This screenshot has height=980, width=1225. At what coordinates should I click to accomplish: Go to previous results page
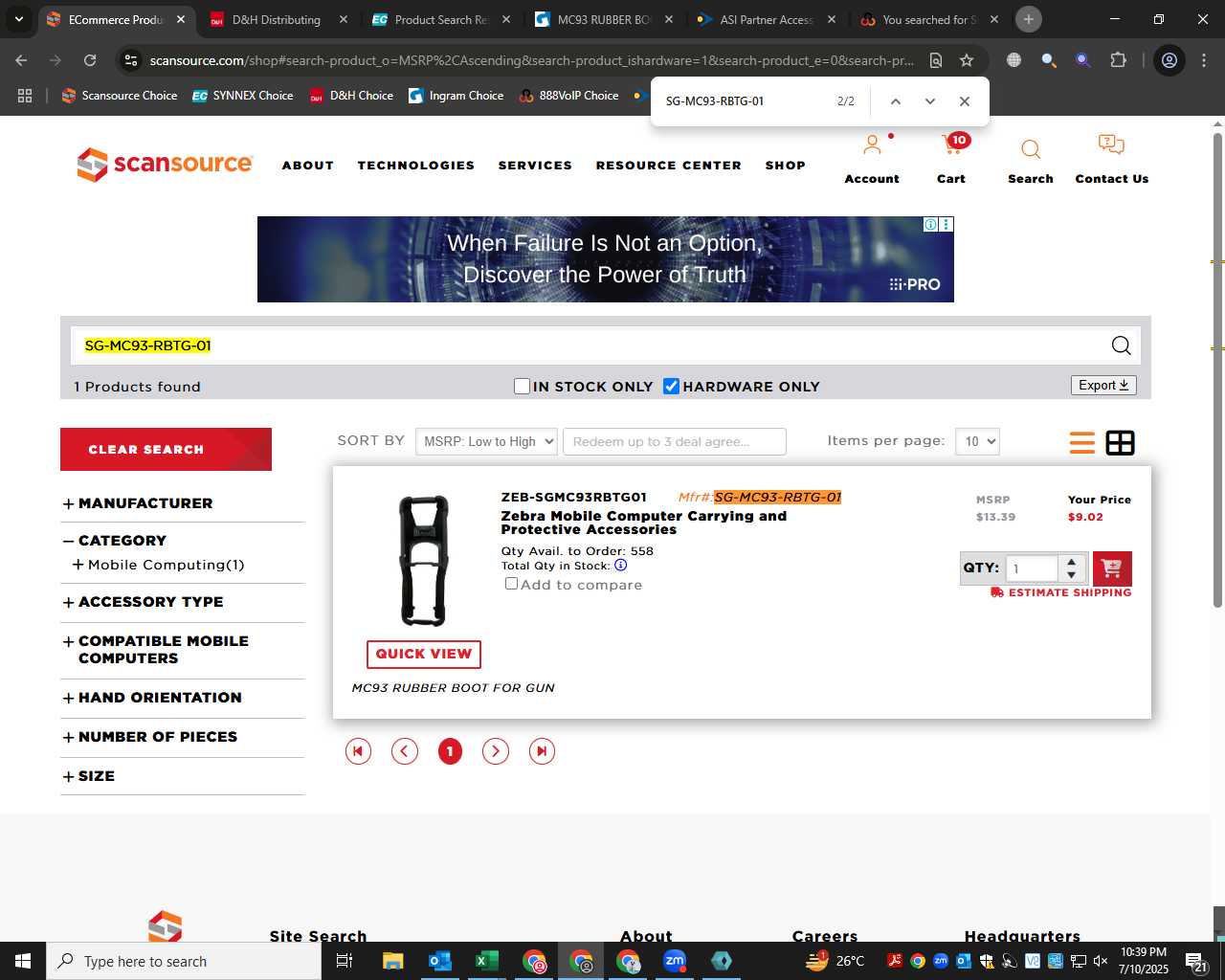click(x=405, y=751)
